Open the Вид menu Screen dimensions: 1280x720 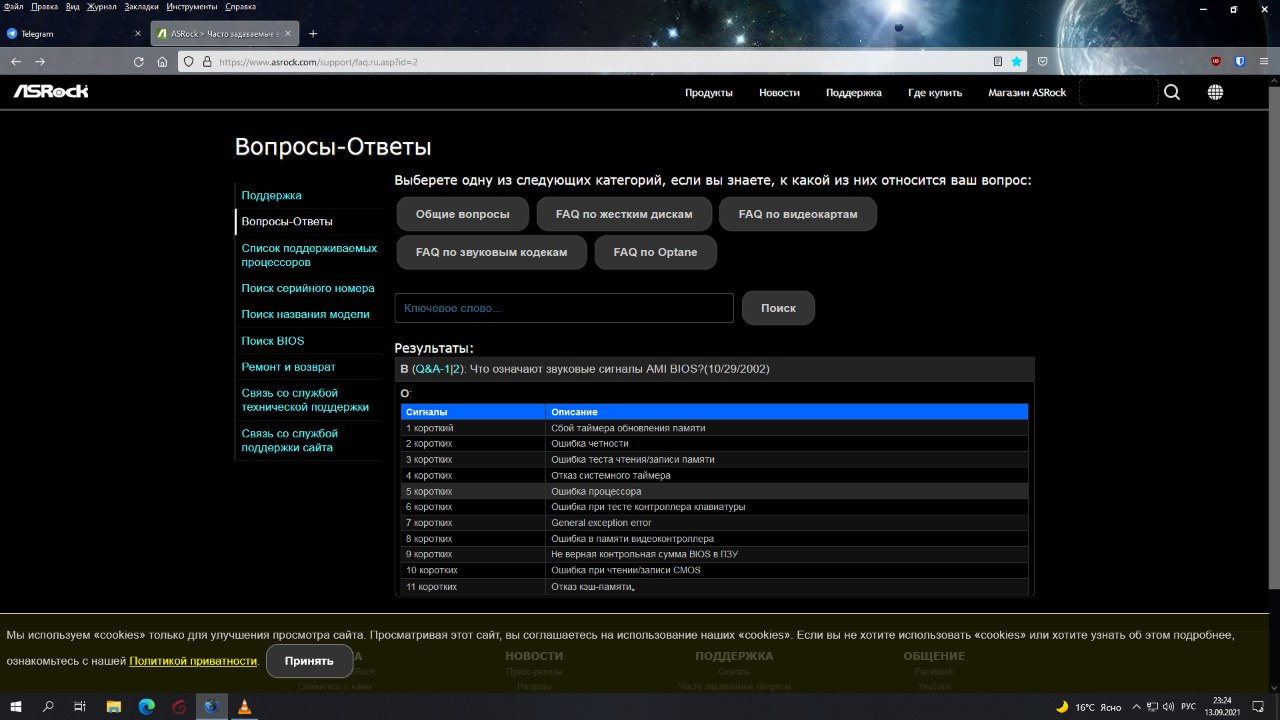pyautogui.click(x=73, y=6)
